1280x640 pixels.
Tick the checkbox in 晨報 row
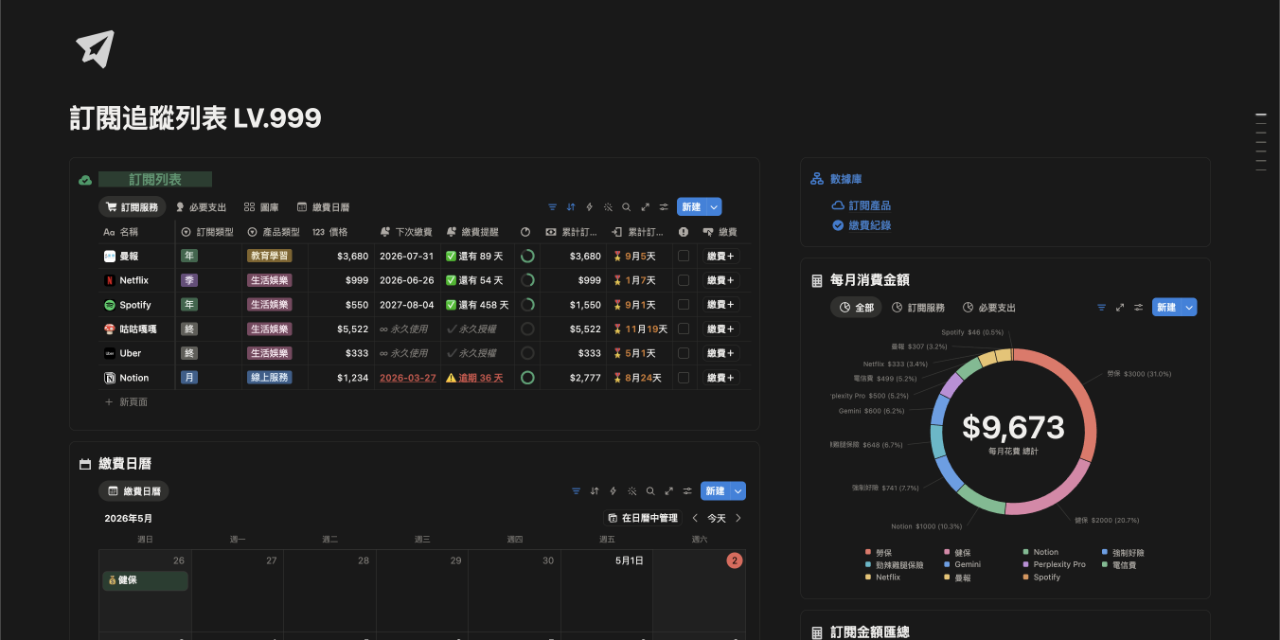click(683, 256)
